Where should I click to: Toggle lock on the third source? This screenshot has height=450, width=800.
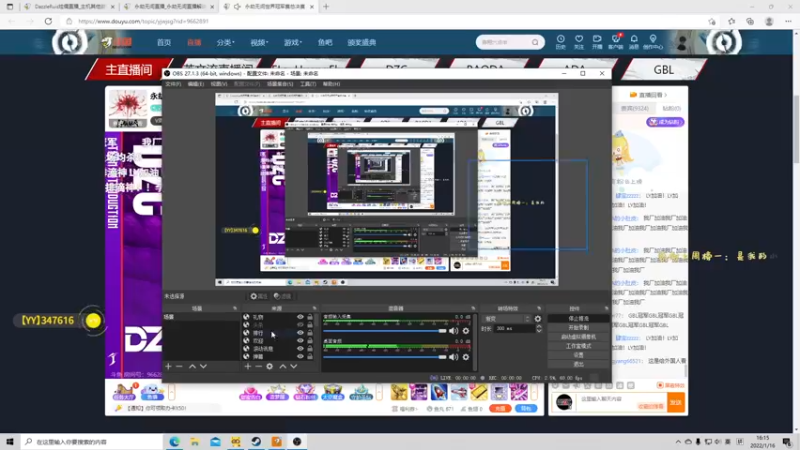[310, 333]
